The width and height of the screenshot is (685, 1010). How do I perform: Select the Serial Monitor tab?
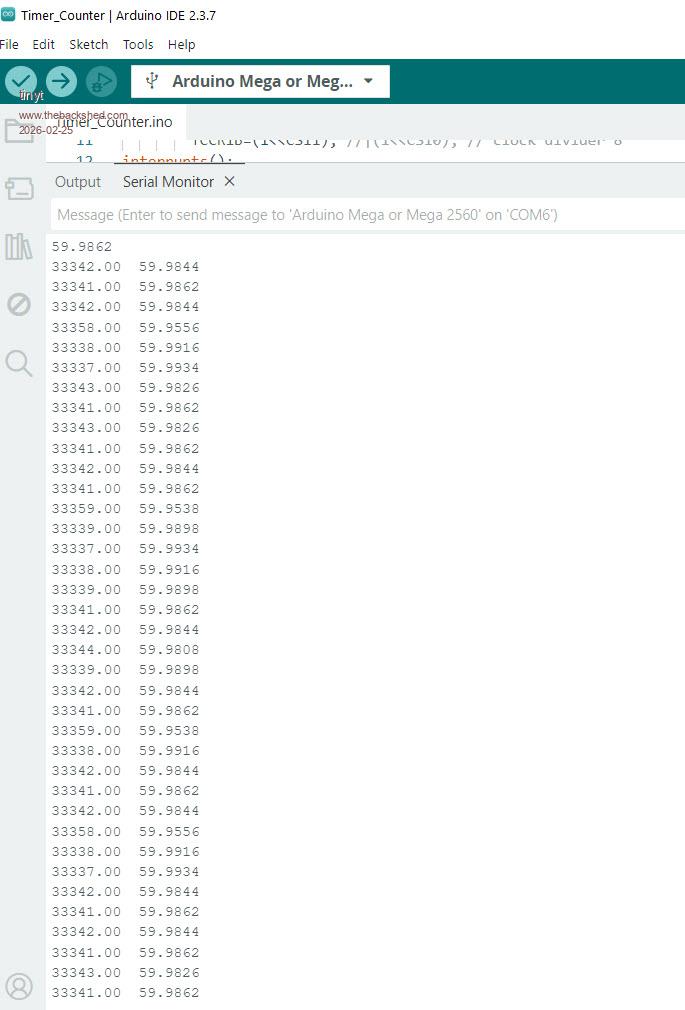point(168,182)
